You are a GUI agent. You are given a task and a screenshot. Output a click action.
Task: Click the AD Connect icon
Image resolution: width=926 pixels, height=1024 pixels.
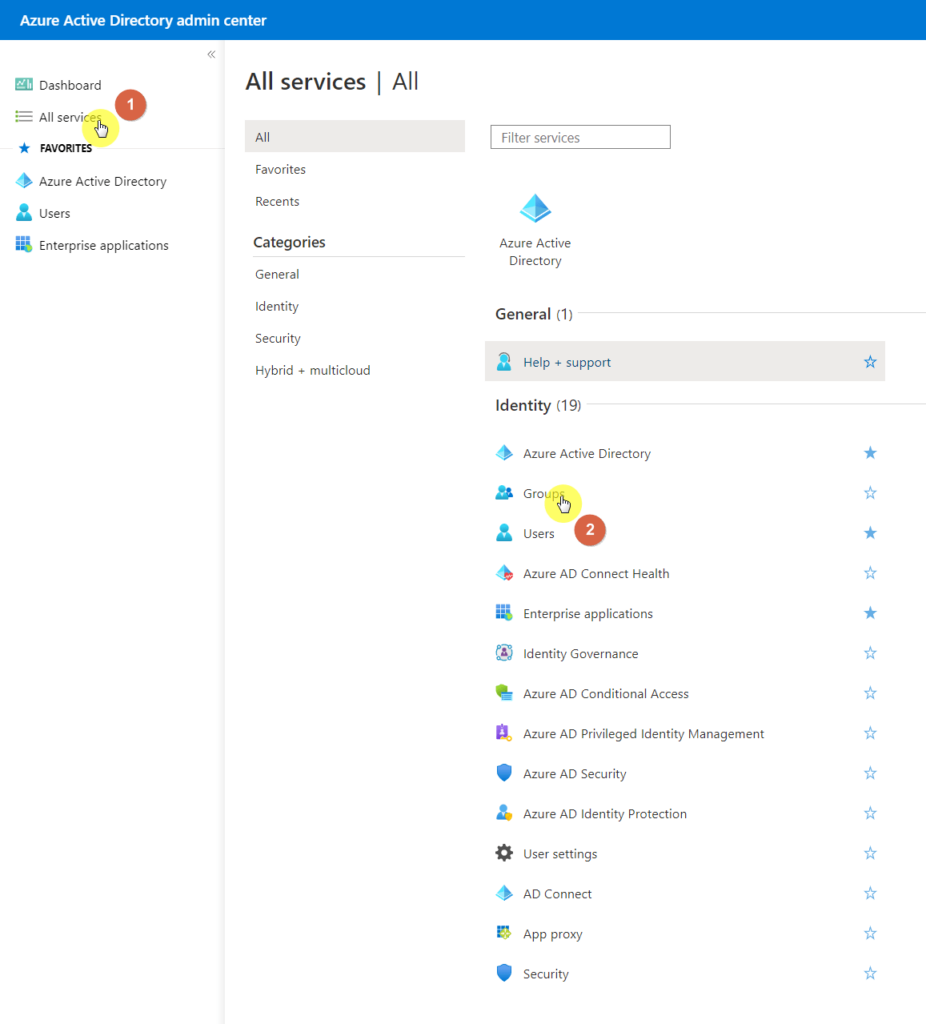[504, 893]
